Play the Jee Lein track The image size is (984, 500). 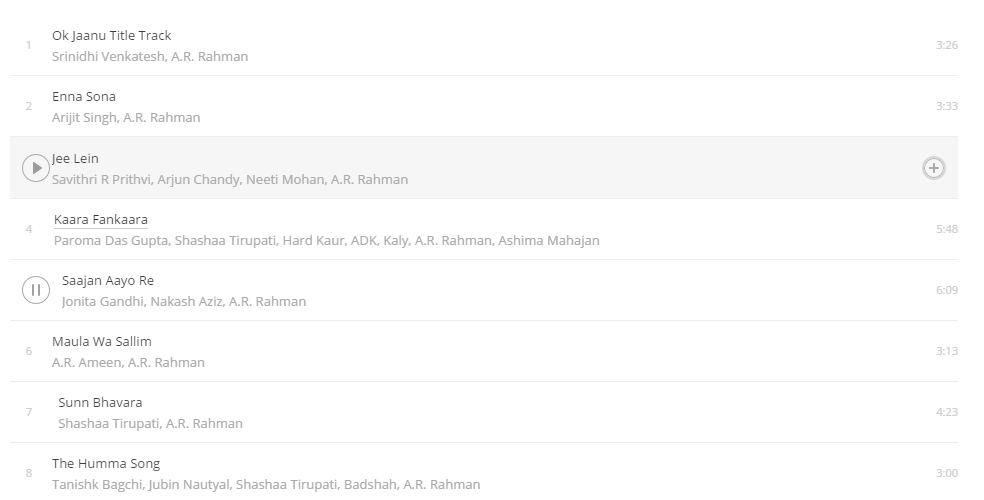click(36, 168)
